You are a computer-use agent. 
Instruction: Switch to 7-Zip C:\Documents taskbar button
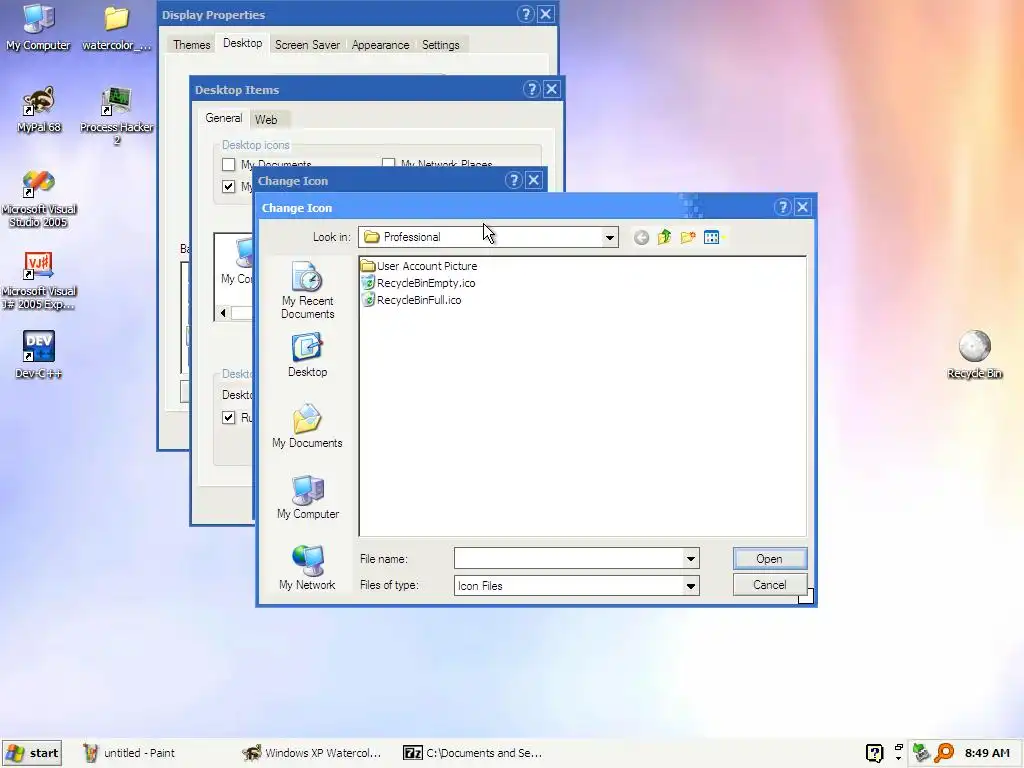click(x=473, y=753)
